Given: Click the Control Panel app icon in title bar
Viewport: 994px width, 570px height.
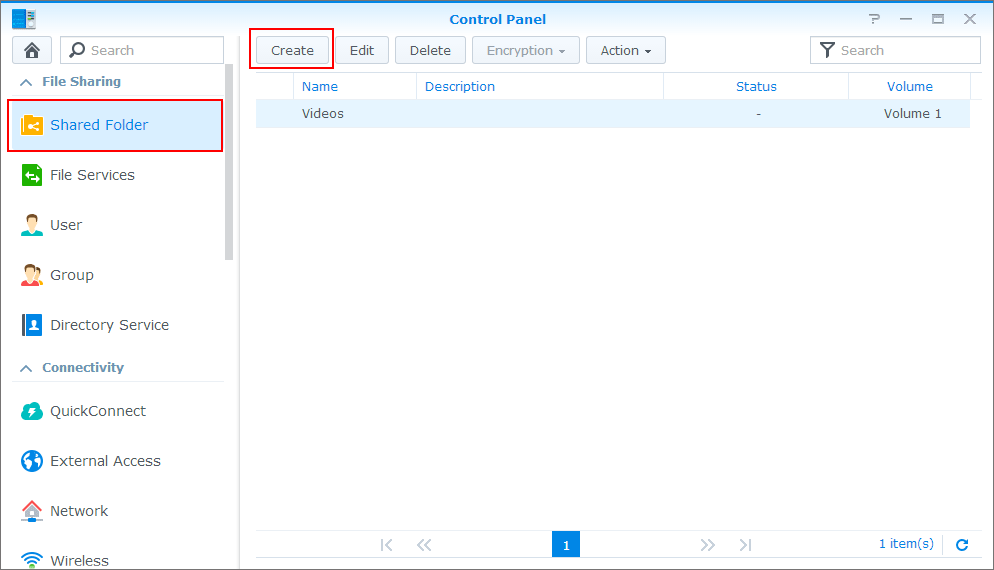Looking at the screenshot, I should point(23,19).
